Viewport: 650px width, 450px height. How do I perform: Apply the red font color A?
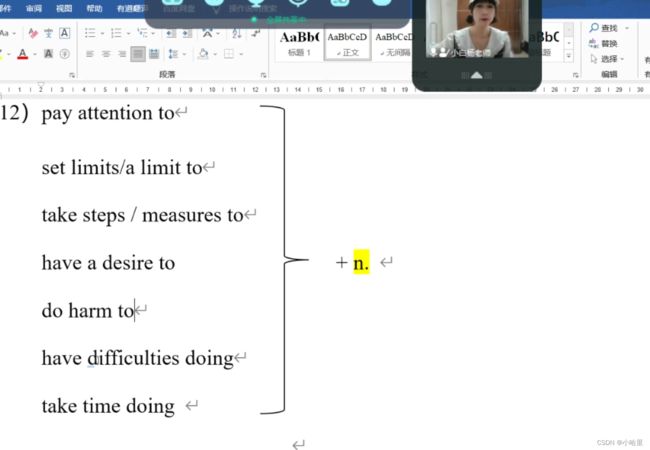pyautogui.click(x=23, y=54)
